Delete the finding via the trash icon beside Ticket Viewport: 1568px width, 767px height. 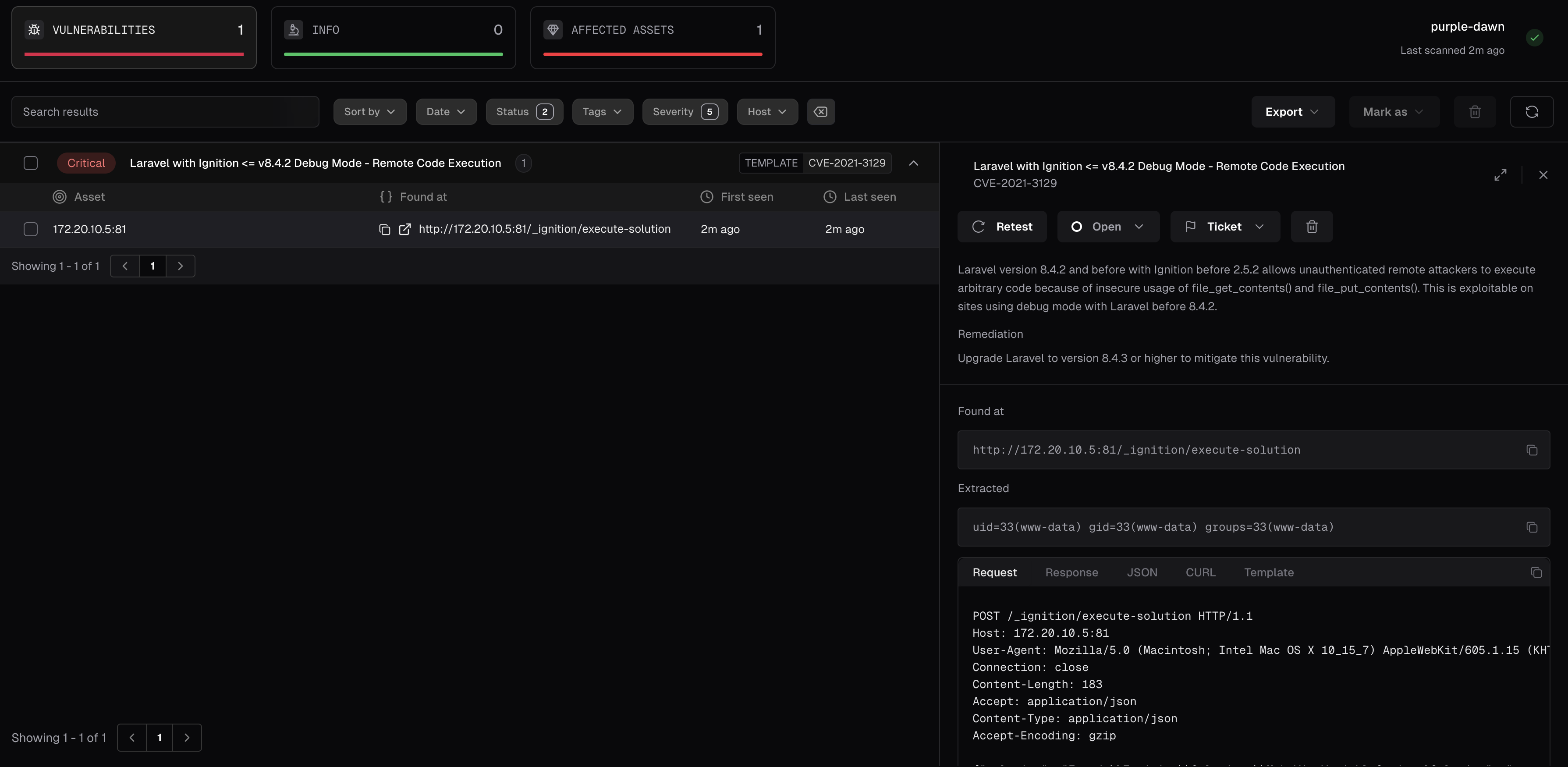point(1312,227)
